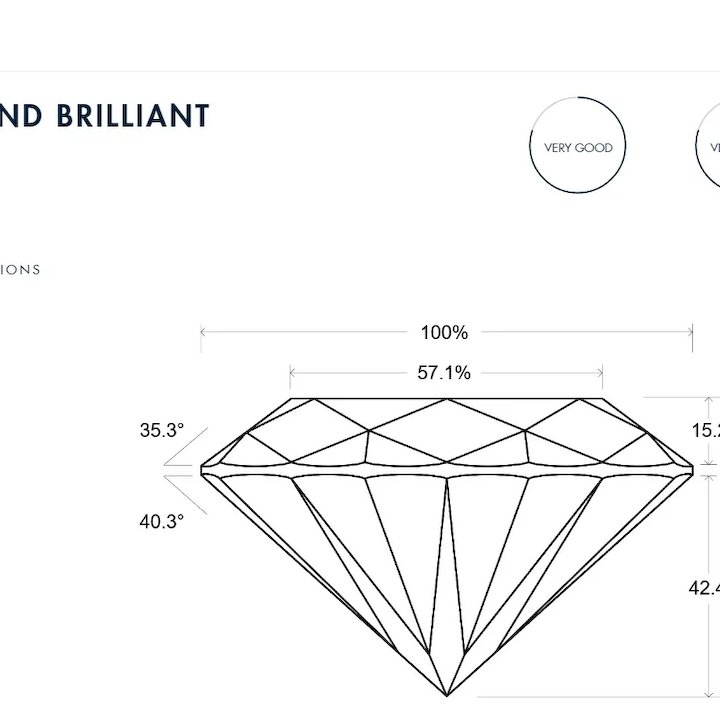Click the diamond's culet point at bottom
Viewport: 720px width, 720px height.
coord(447,695)
